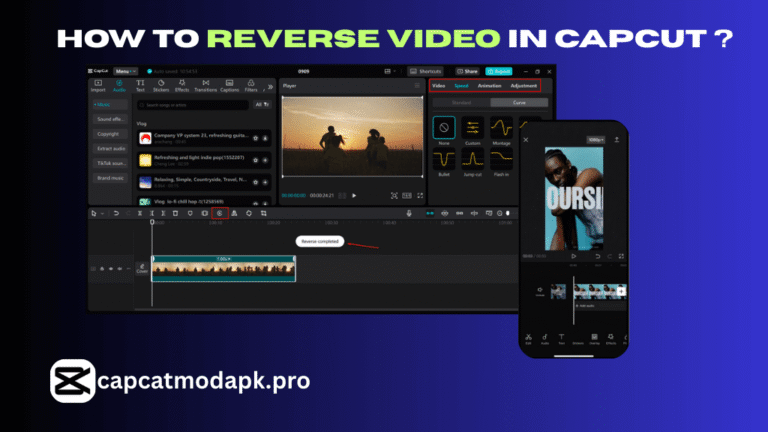Click the Rotate clip icon

pos(249,213)
